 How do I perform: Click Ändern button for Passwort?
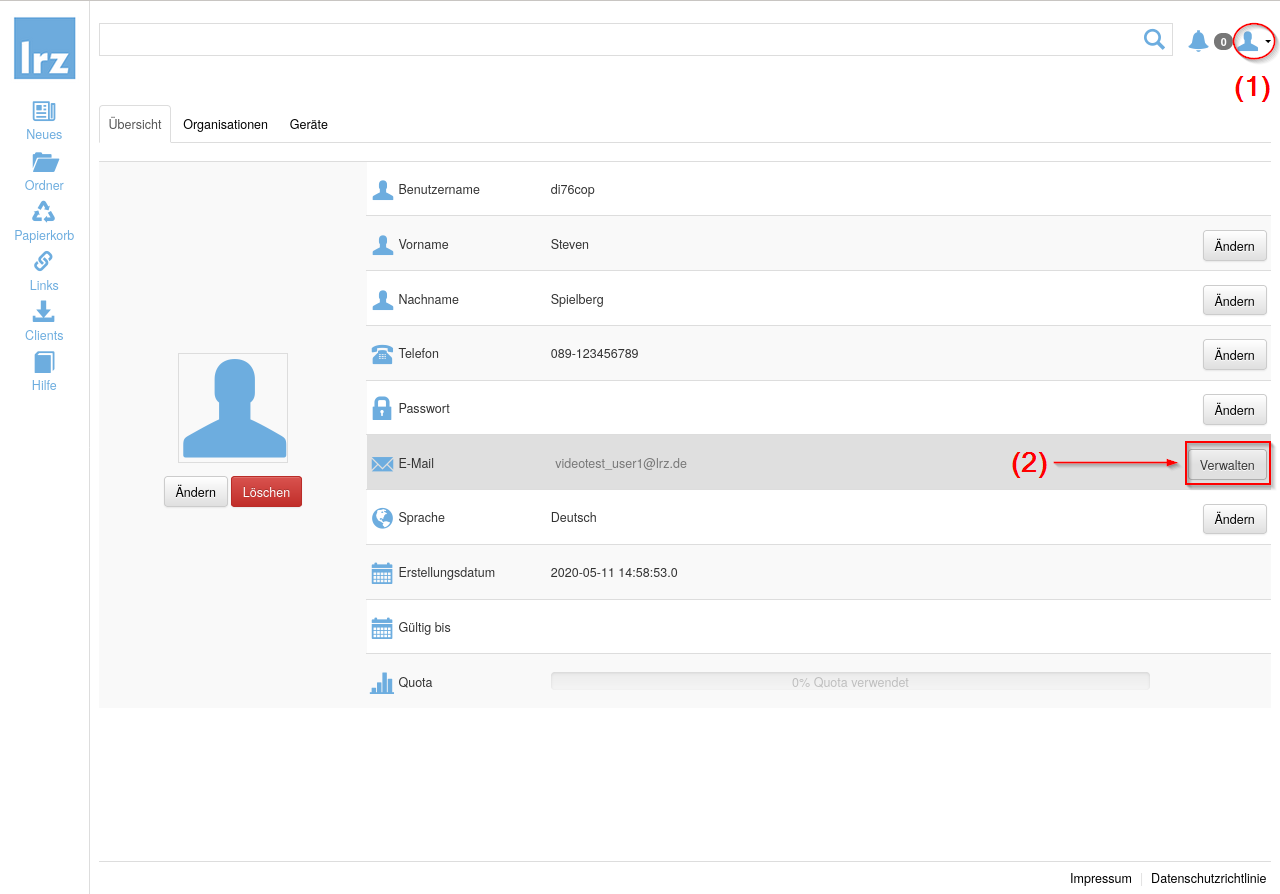1234,410
